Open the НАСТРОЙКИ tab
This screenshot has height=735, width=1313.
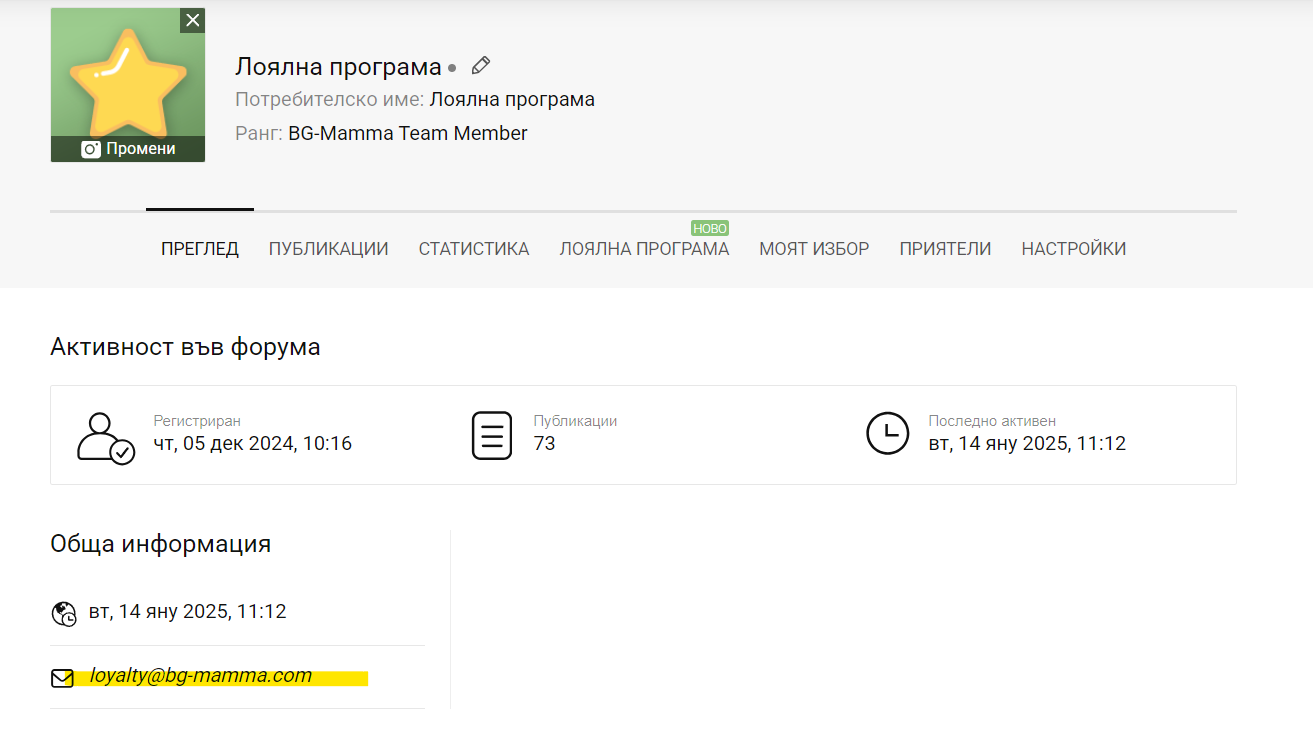(x=1073, y=249)
